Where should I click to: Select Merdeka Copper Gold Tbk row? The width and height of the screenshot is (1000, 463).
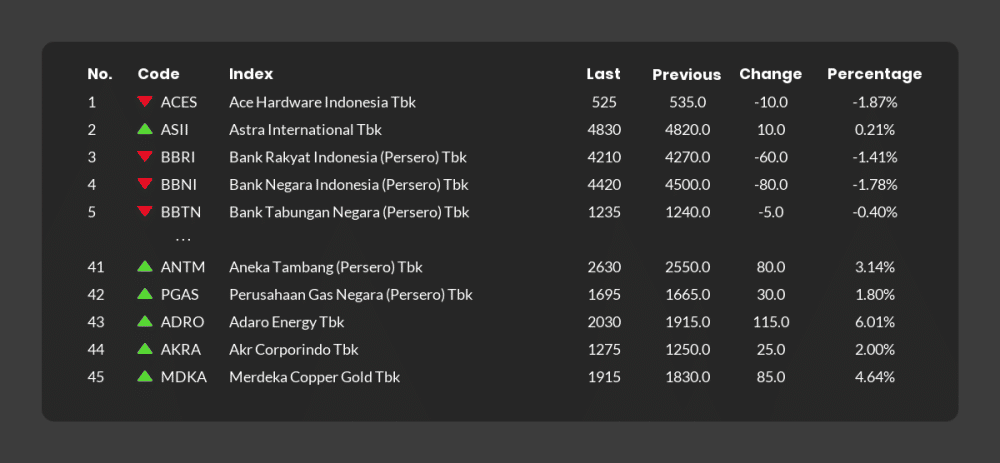500,377
